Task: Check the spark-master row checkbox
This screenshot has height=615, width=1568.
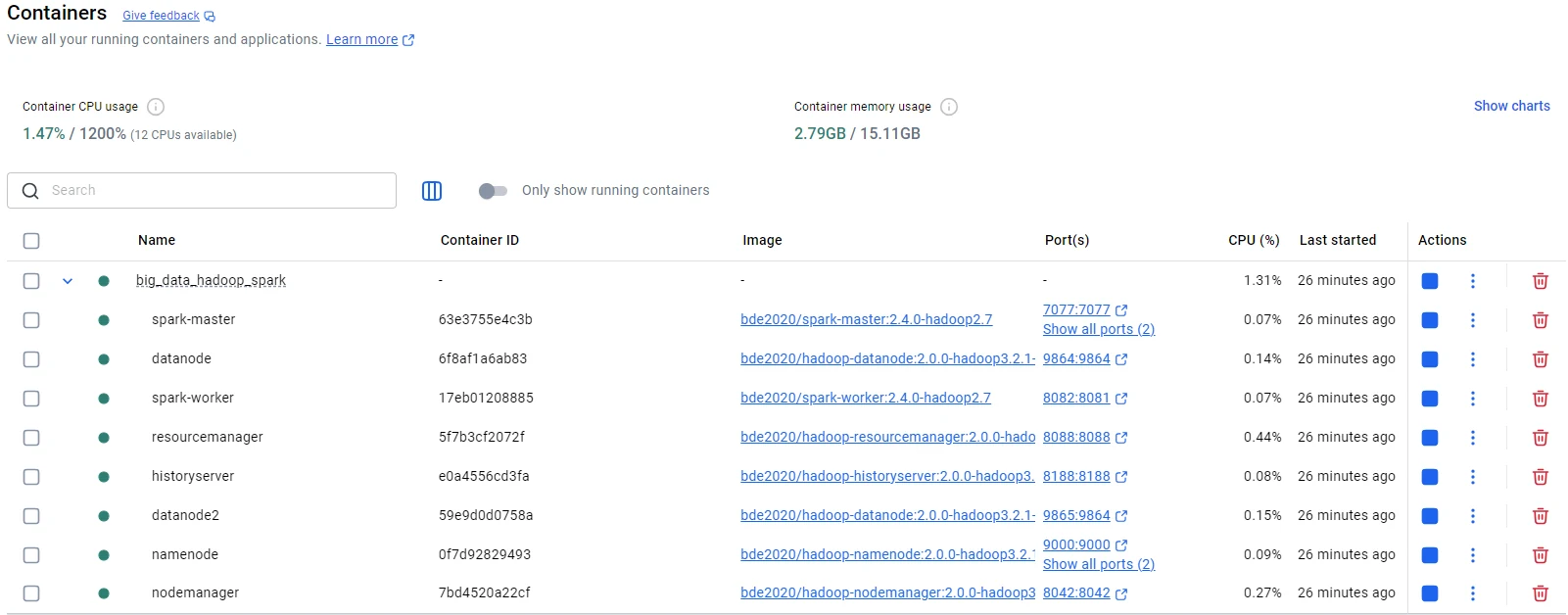Action: (x=31, y=320)
